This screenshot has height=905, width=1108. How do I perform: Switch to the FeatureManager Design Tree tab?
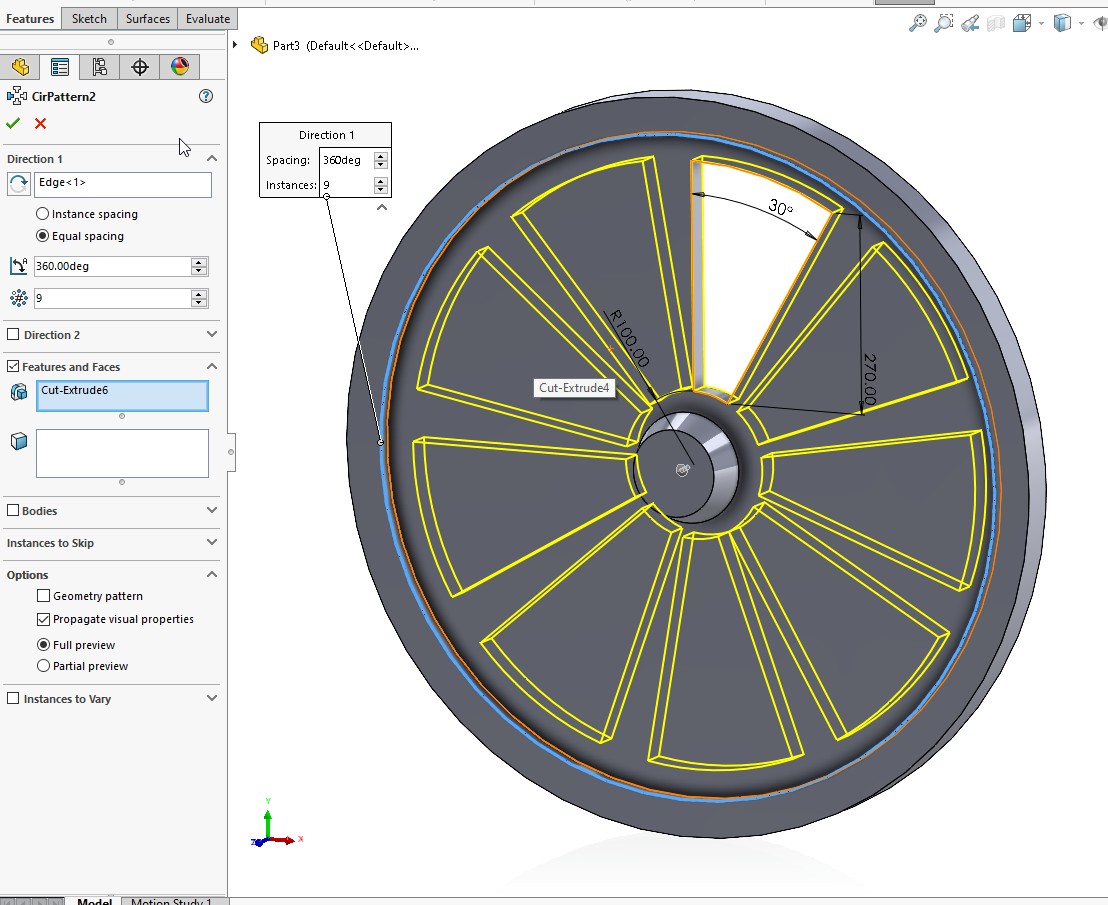click(x=20, y=67)
